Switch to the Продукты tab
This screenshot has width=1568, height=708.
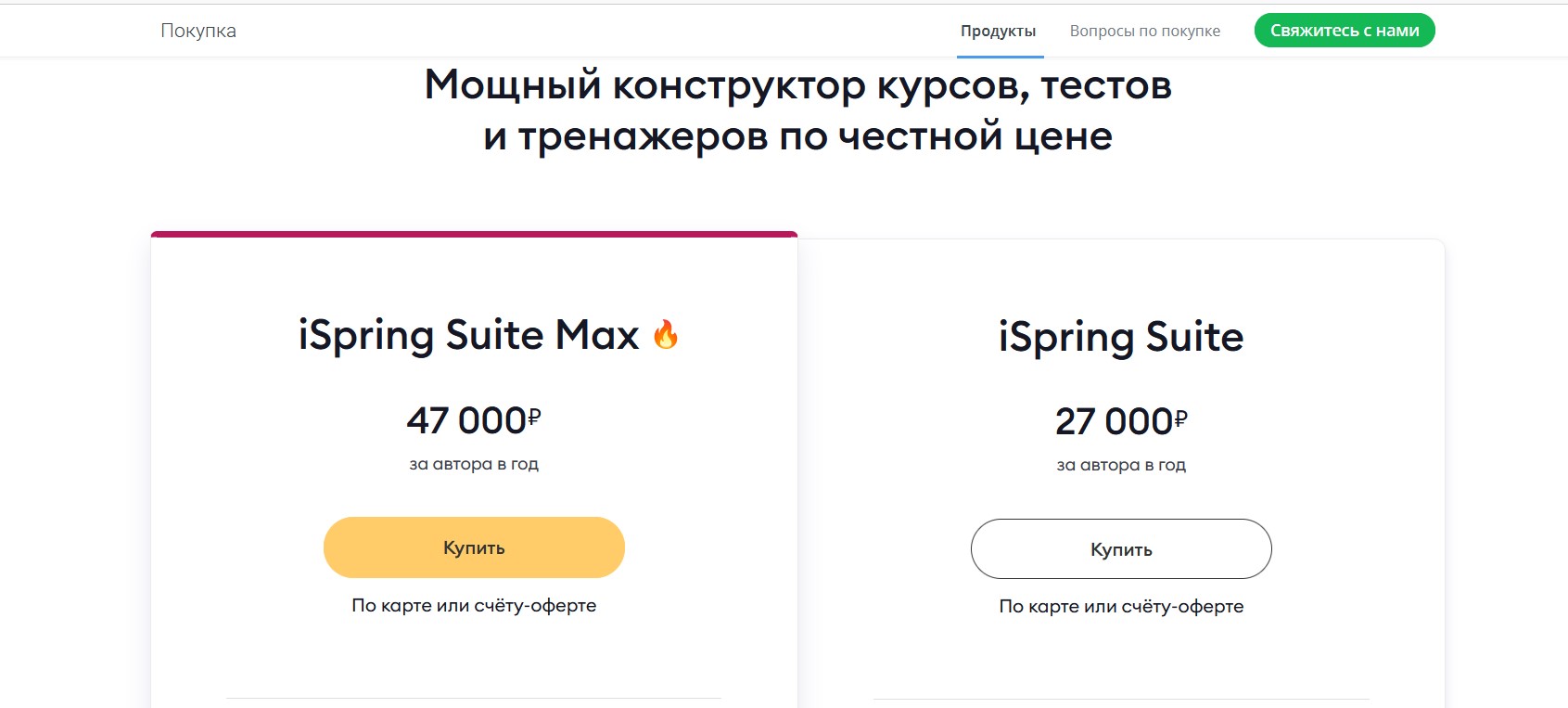pyautogui.click(x=998, y=32)
